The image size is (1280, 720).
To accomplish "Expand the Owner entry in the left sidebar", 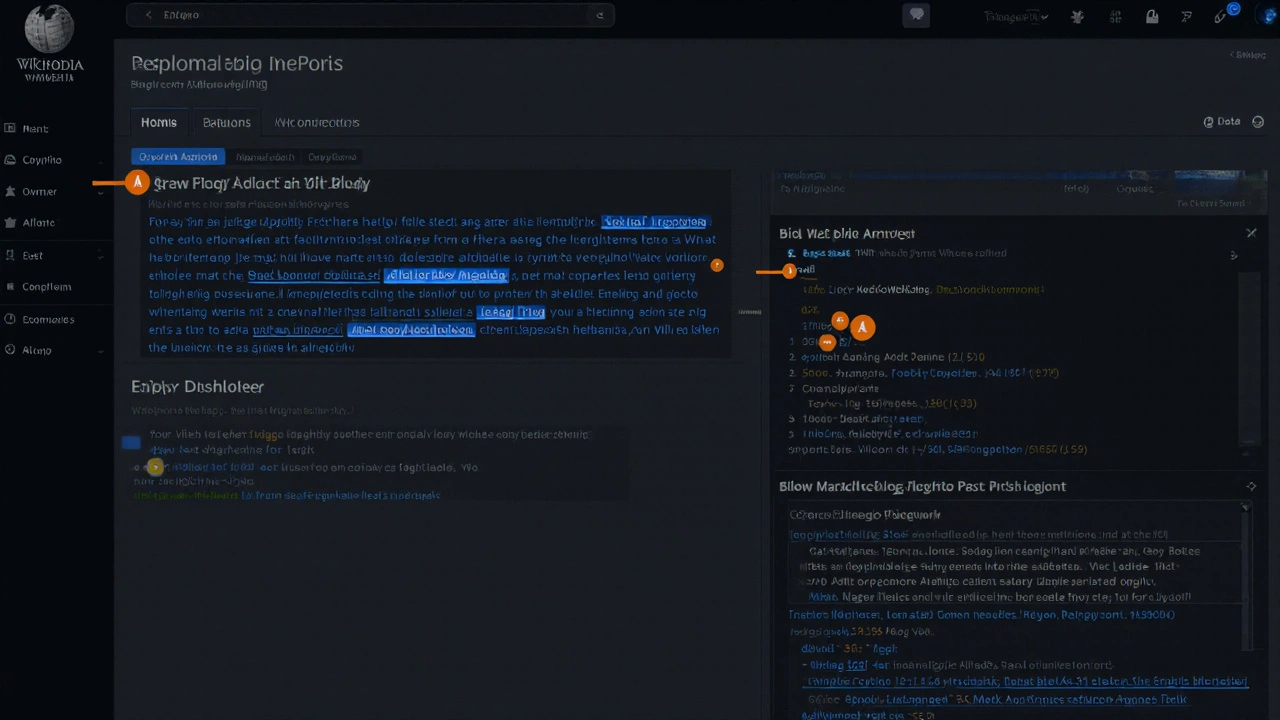I will tap(100, 191).
